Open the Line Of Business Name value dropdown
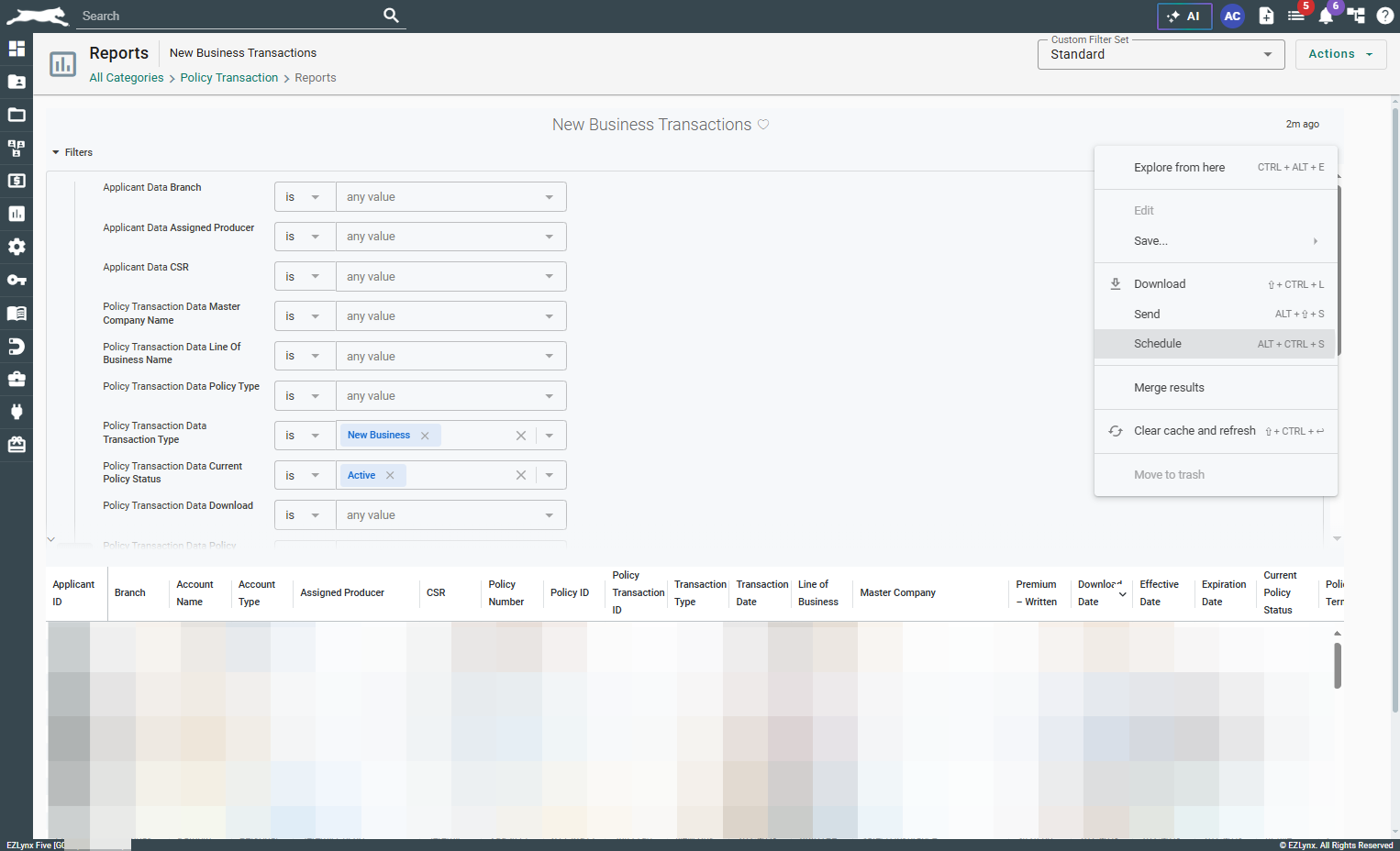Image resolution: width=1400 pixels, height=851 pixels. point(450,357)
